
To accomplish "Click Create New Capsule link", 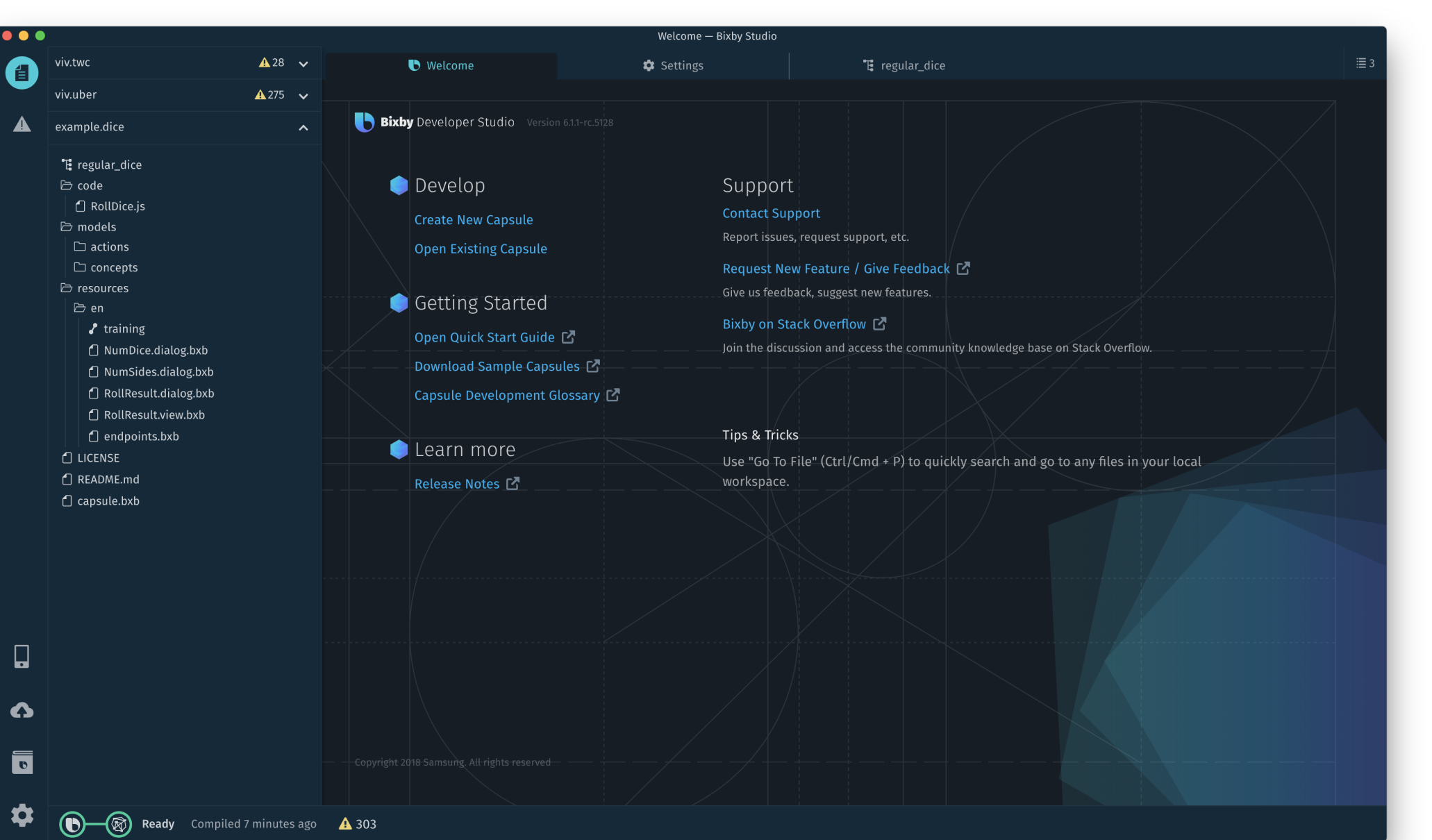I will (x=474, y=220).
